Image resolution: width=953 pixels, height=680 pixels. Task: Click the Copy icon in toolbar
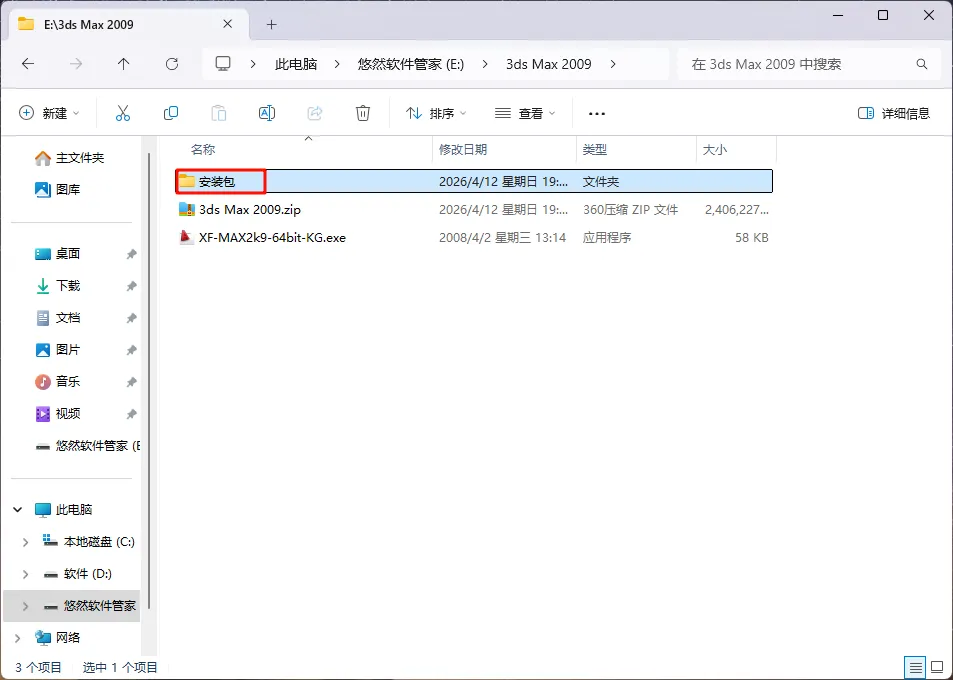(x=171, y=113)
